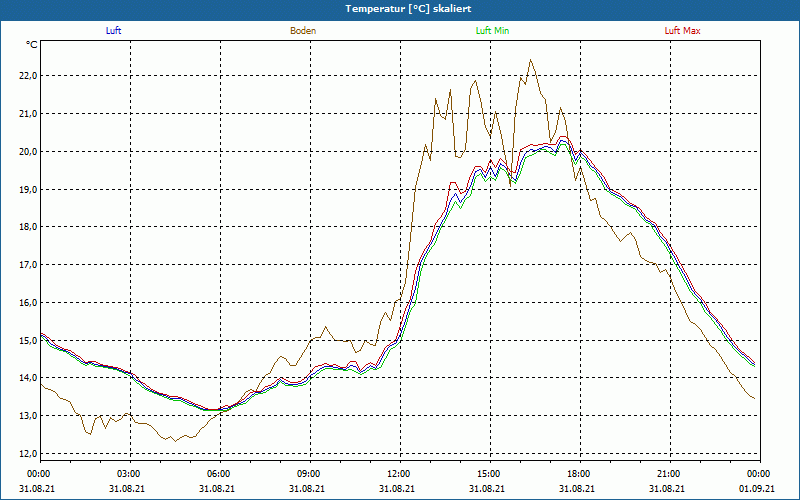Click the Boden curve's highest peak above 22,0
Image resolution: width=800 pixels, height=500 pixels.
(531, 60)
